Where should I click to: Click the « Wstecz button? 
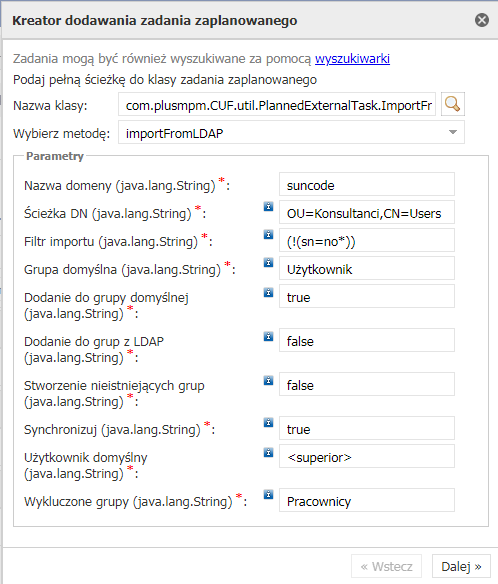click(x=386, y=566)
